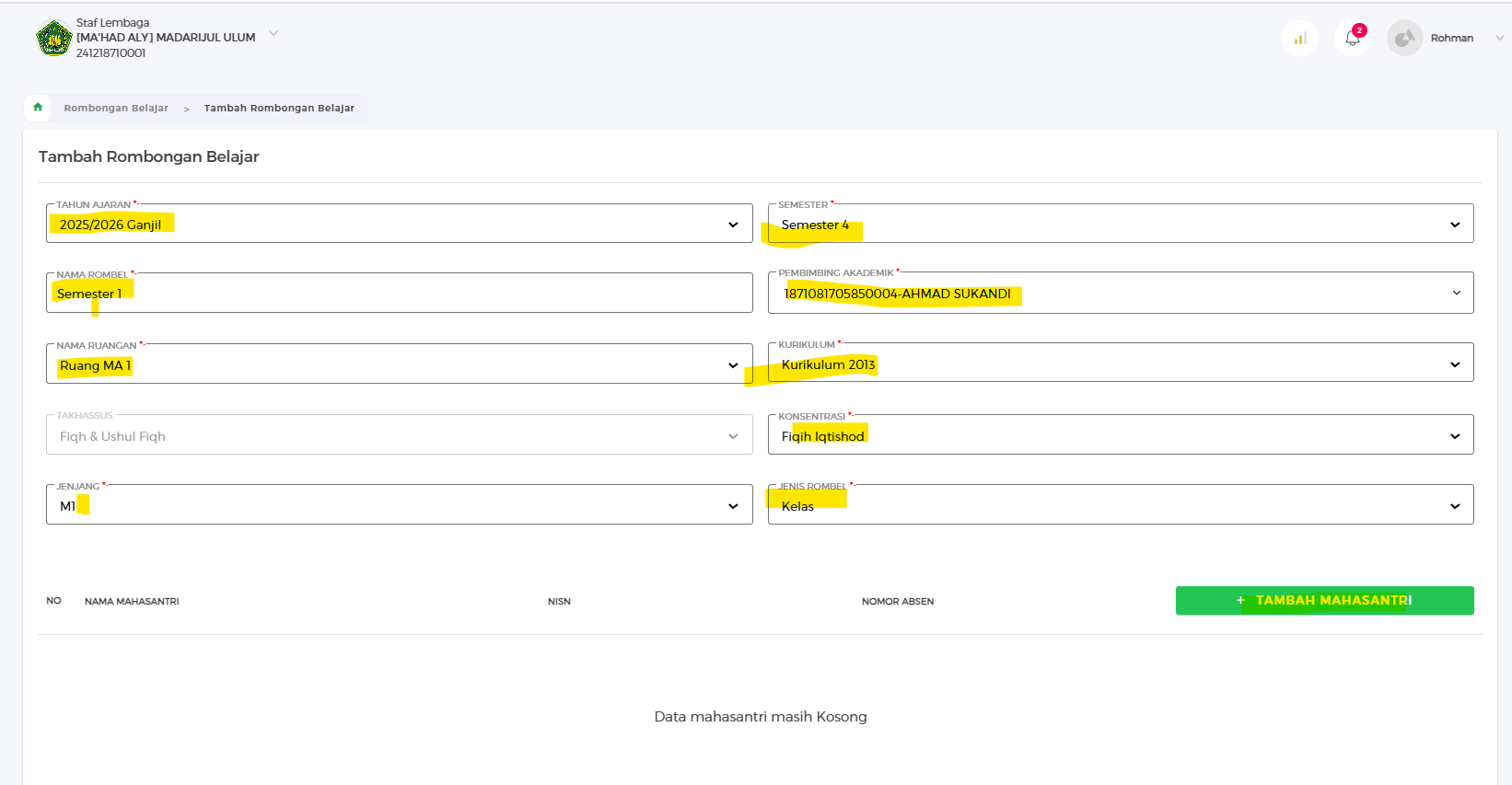The height and width of the screenshot is (785, 1512).
Task: Click the statistics bar chart icon
Action: pyautogui.click(x=1299, y=39)
